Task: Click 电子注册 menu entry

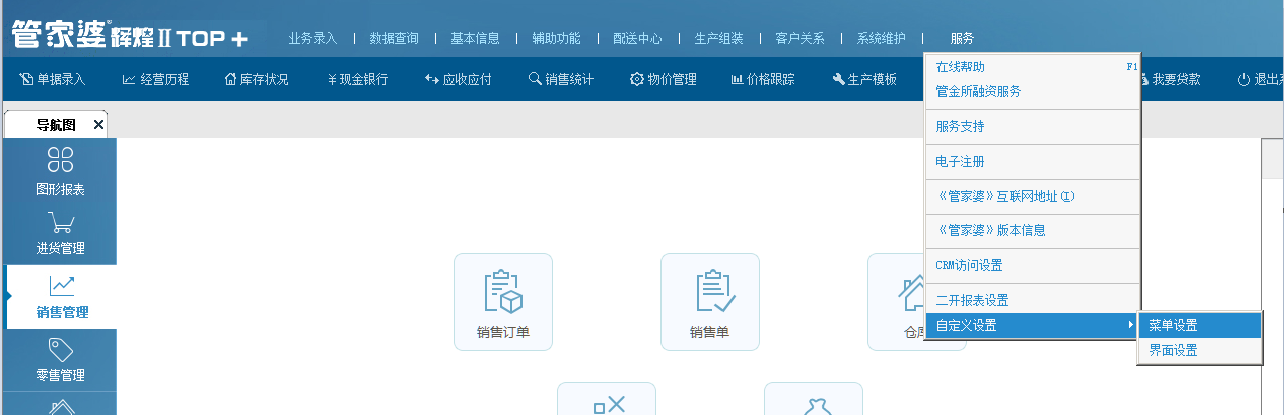Action: click(x=960, y=162)
